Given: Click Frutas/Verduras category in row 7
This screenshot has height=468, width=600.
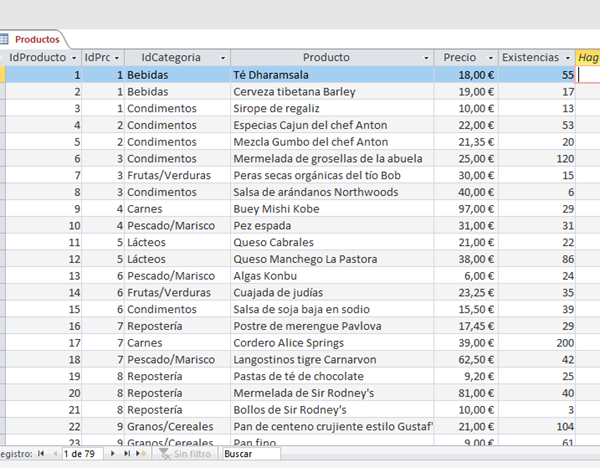Looking at the screenshot, I should 178,175.
